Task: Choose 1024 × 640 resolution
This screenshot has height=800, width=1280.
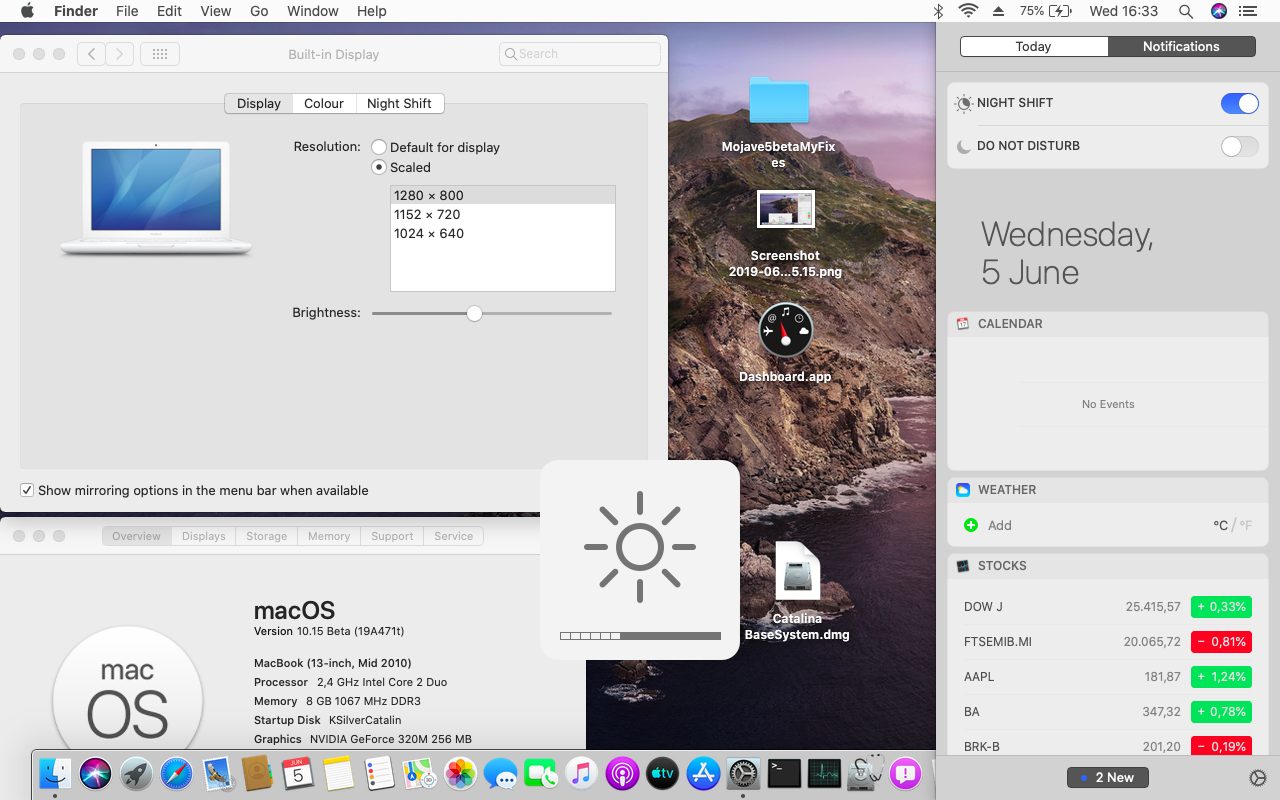Action: click(502, 233)
